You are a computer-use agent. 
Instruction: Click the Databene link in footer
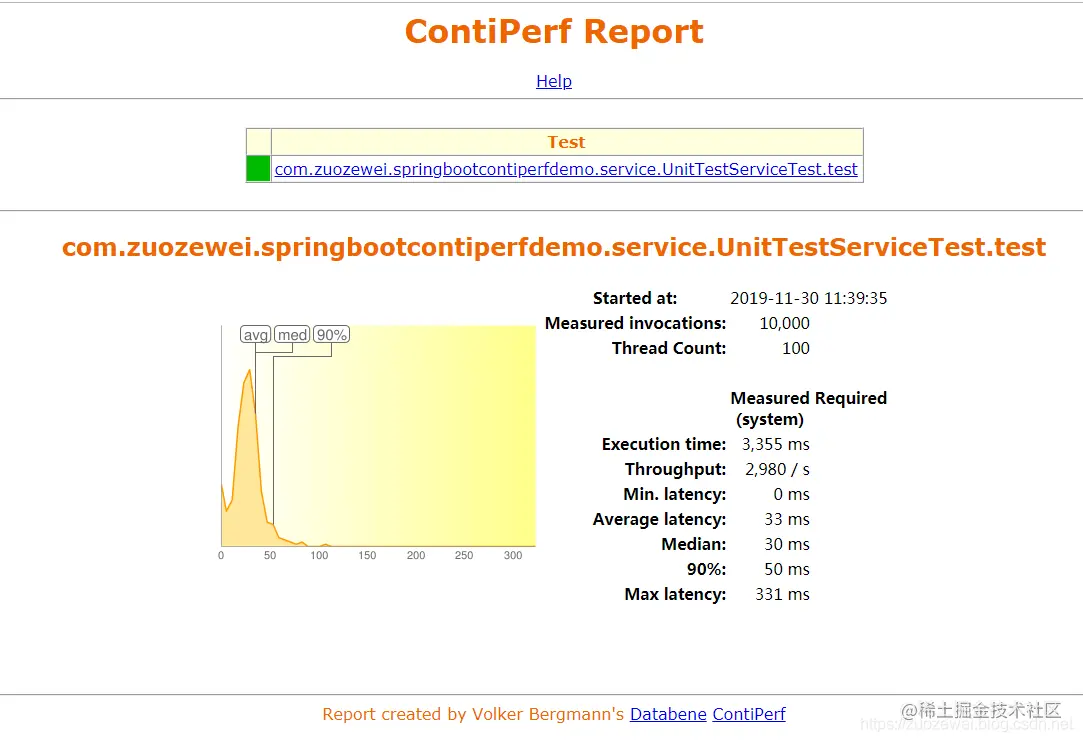(x=668, y=714)
